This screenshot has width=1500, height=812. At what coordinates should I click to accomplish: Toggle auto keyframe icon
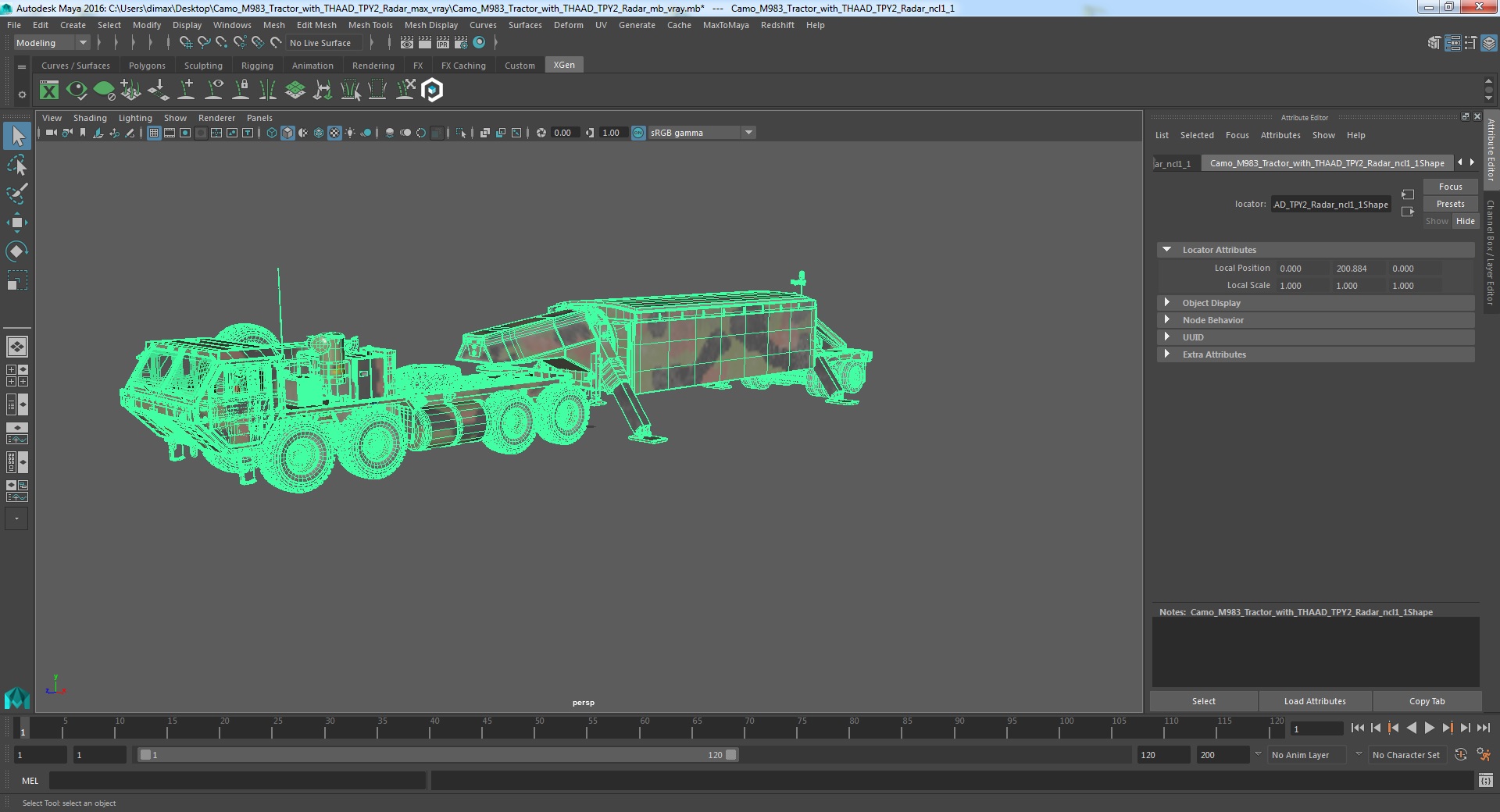[x=1461, y=755]
